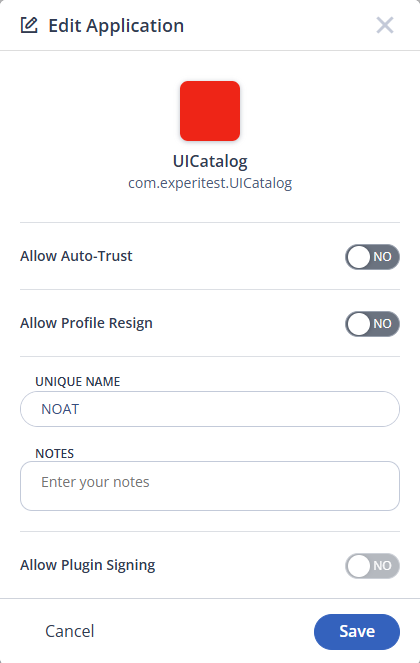Focus the Unique Name field containing NOAT
This screenshot has height=663, width=420.
(x=210, y=409)
